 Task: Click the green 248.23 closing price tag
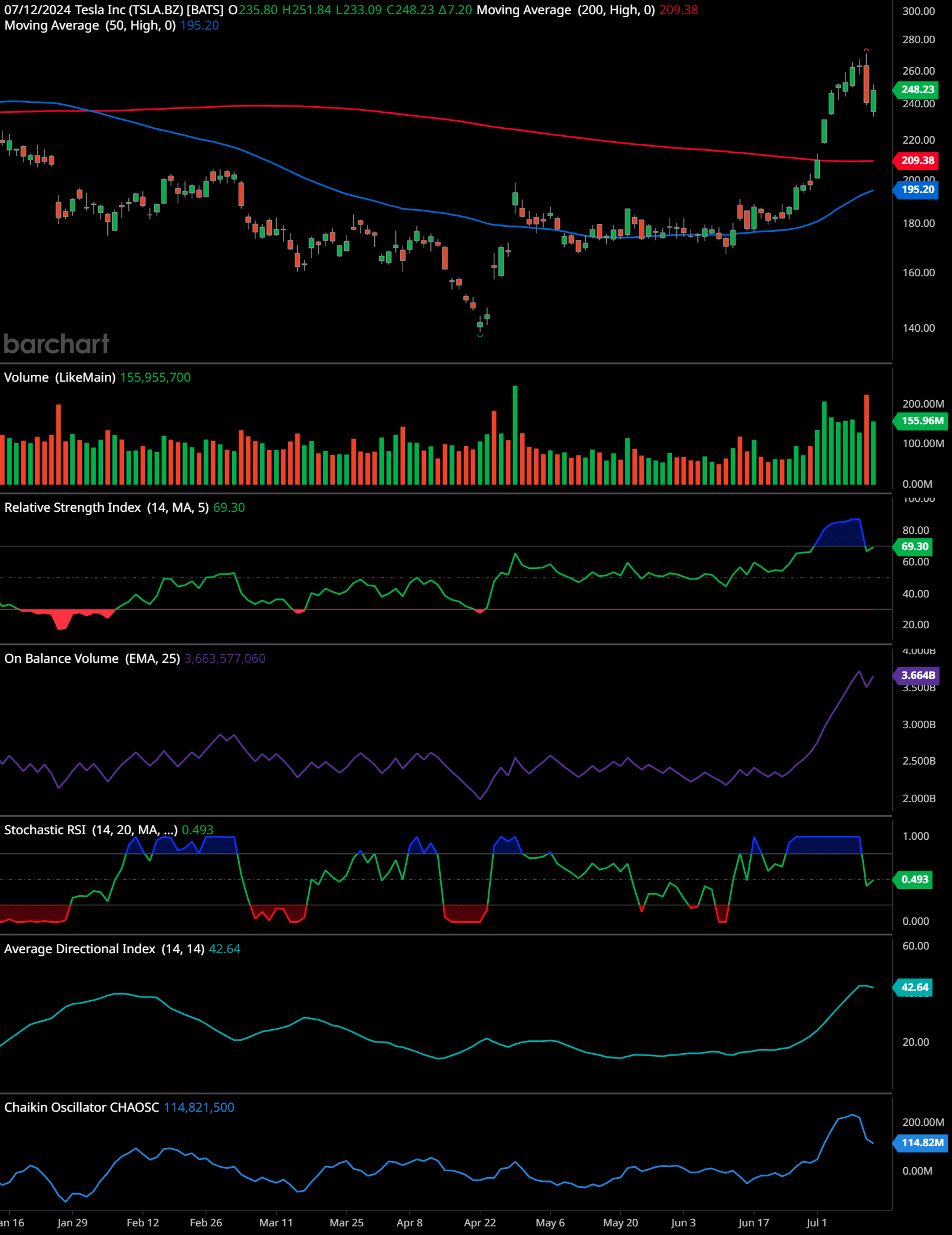point(917,89)
